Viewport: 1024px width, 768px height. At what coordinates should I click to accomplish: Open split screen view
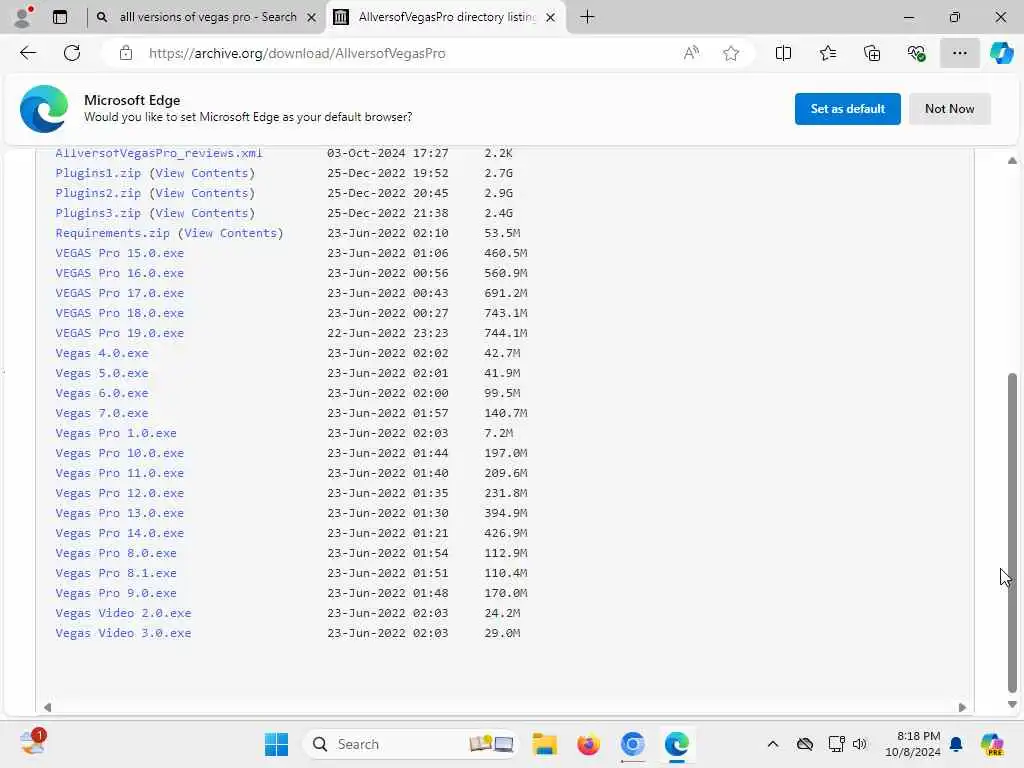[x=783, y=53]
